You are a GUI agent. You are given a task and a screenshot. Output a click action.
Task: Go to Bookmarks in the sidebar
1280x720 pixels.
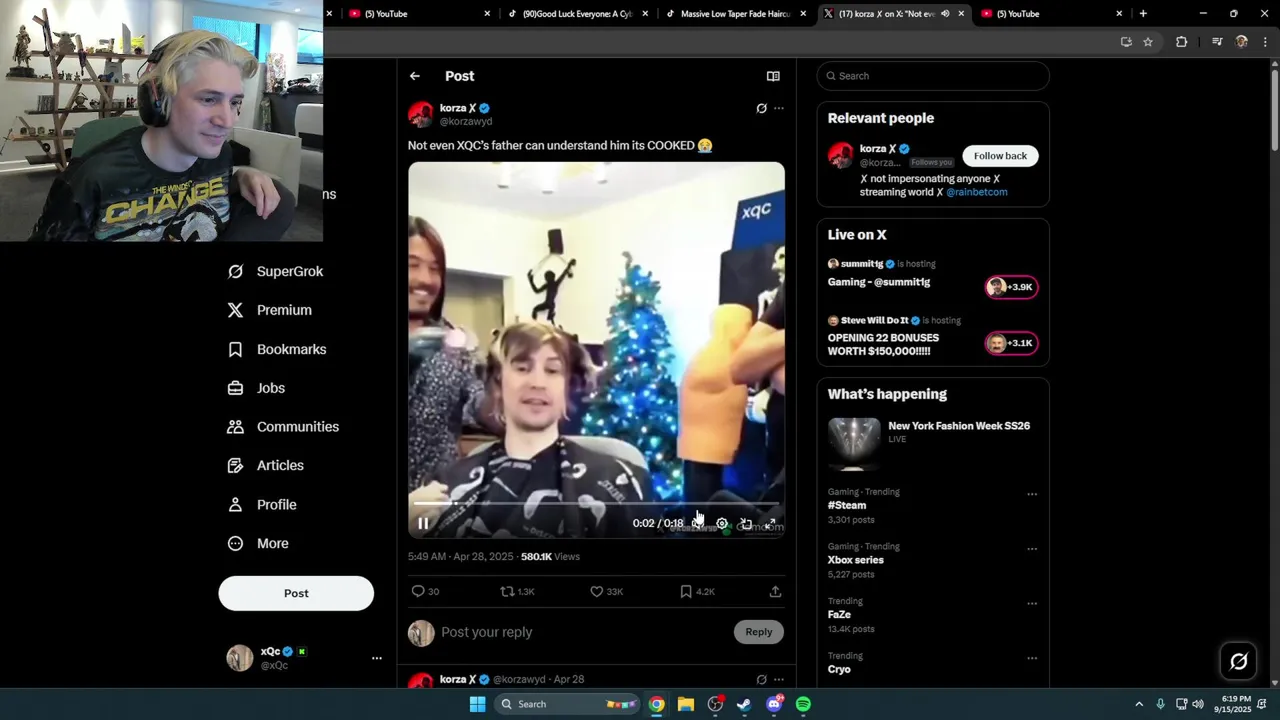click(x=277, y=349)
